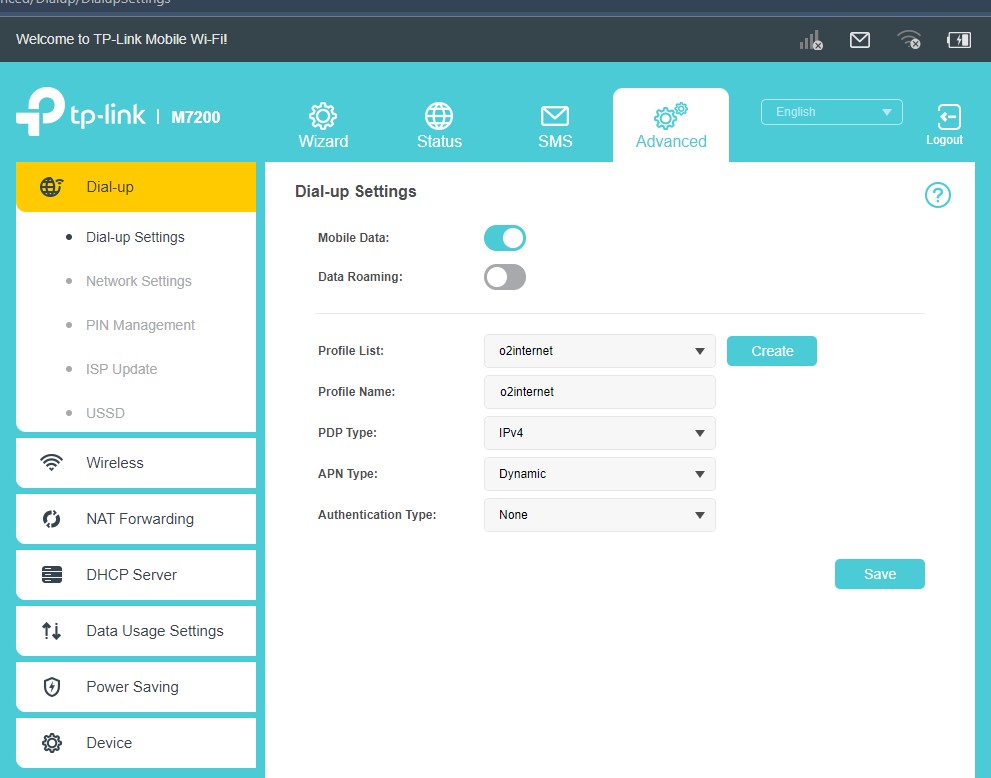Open the NAT Forwarding section
Screen dimensions: 991x778
coord(136,519)
